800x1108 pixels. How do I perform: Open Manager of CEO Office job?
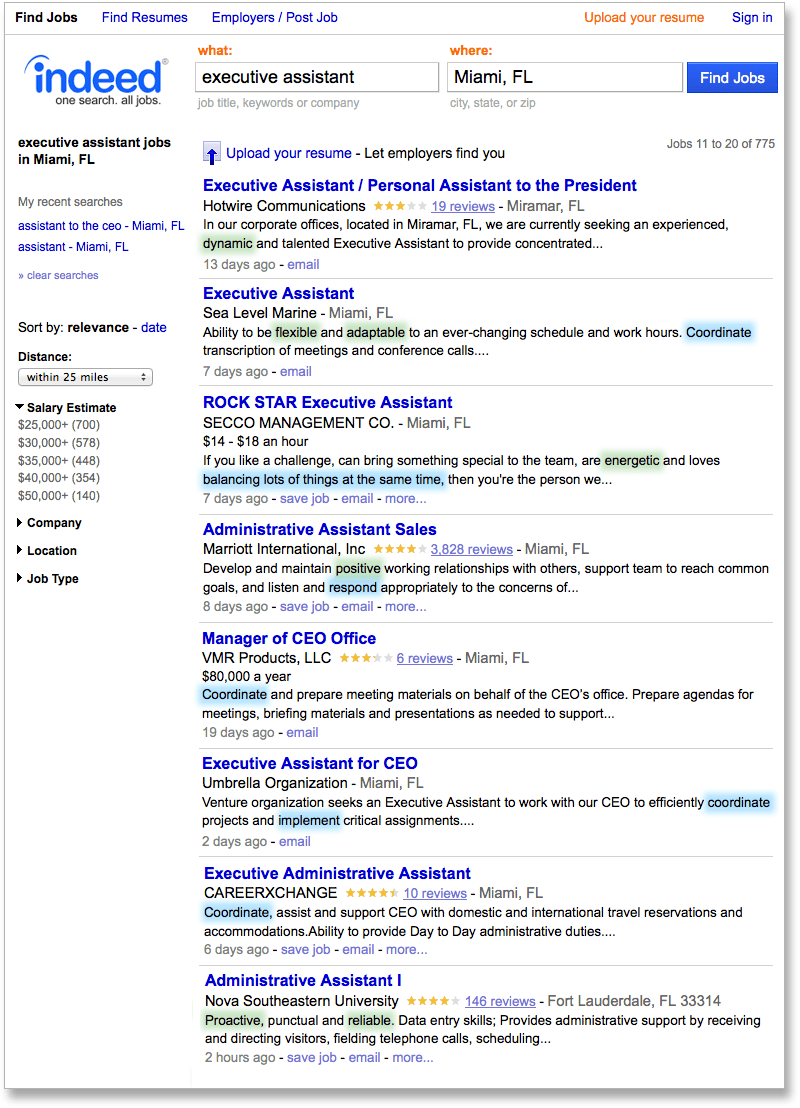289,639
